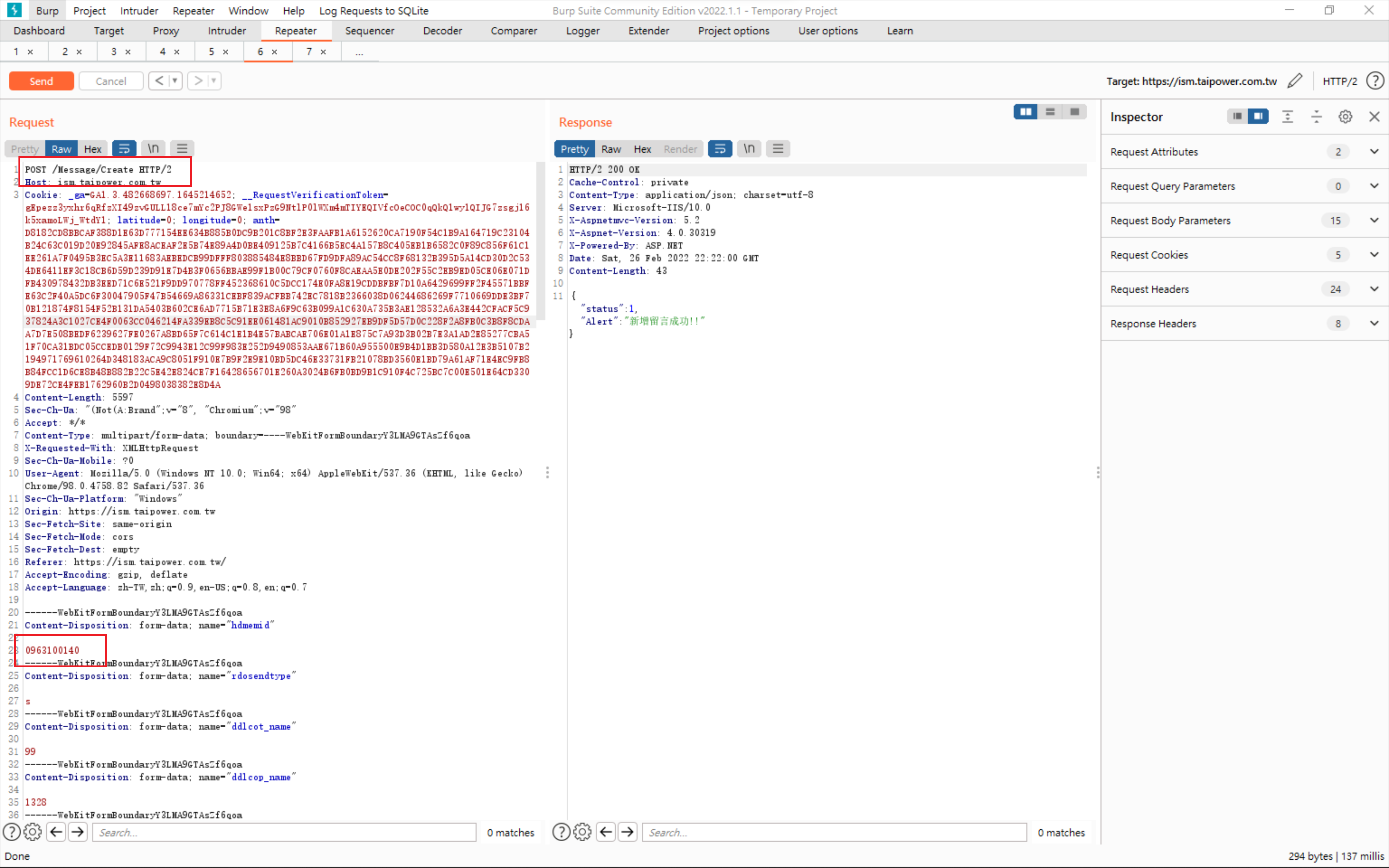The image size is (1389, 868).
Task: Open the Proxy tab
Action: 166,31
